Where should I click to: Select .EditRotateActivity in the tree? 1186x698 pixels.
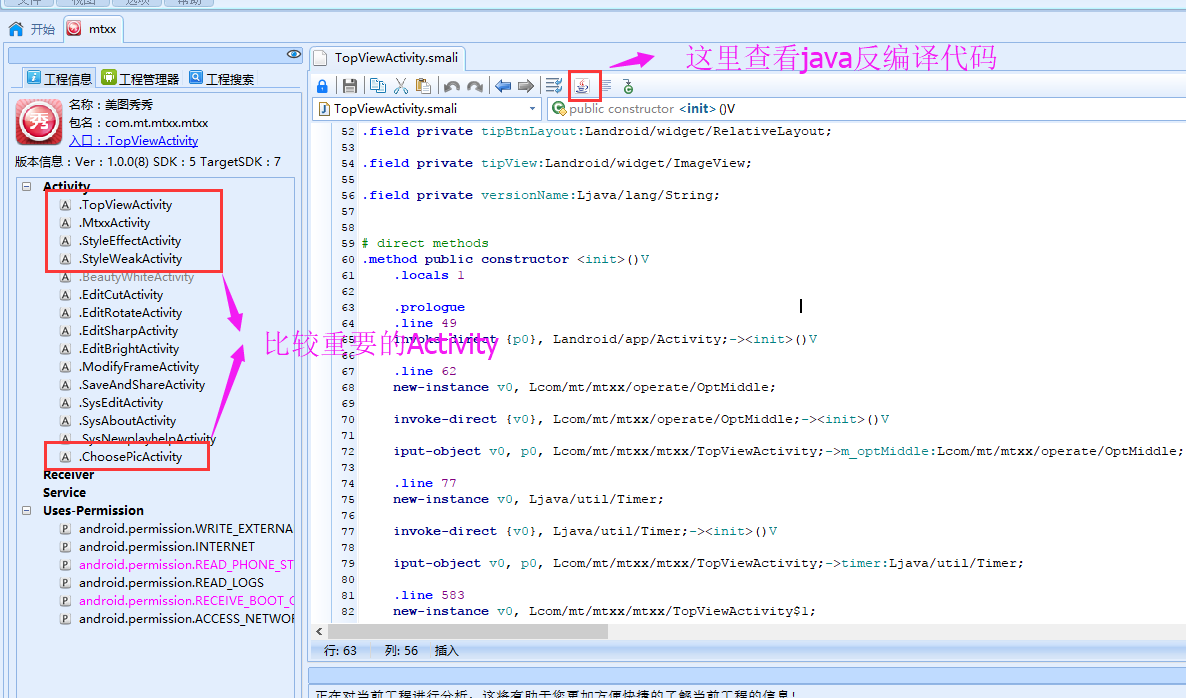[130, 313]
